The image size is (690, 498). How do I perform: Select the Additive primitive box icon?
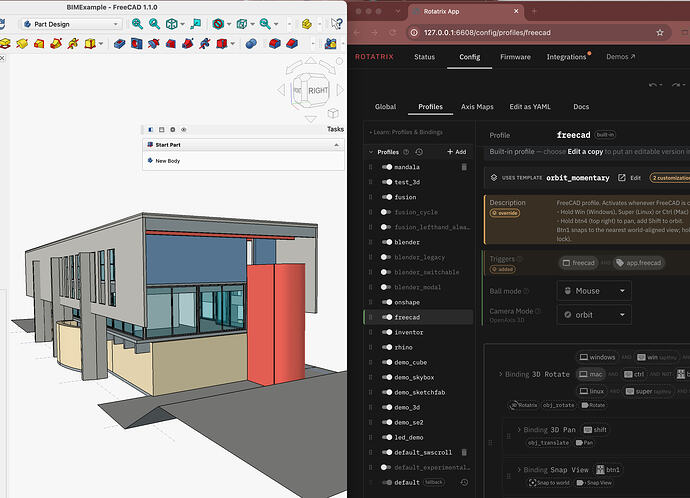(x=90, y=44)
